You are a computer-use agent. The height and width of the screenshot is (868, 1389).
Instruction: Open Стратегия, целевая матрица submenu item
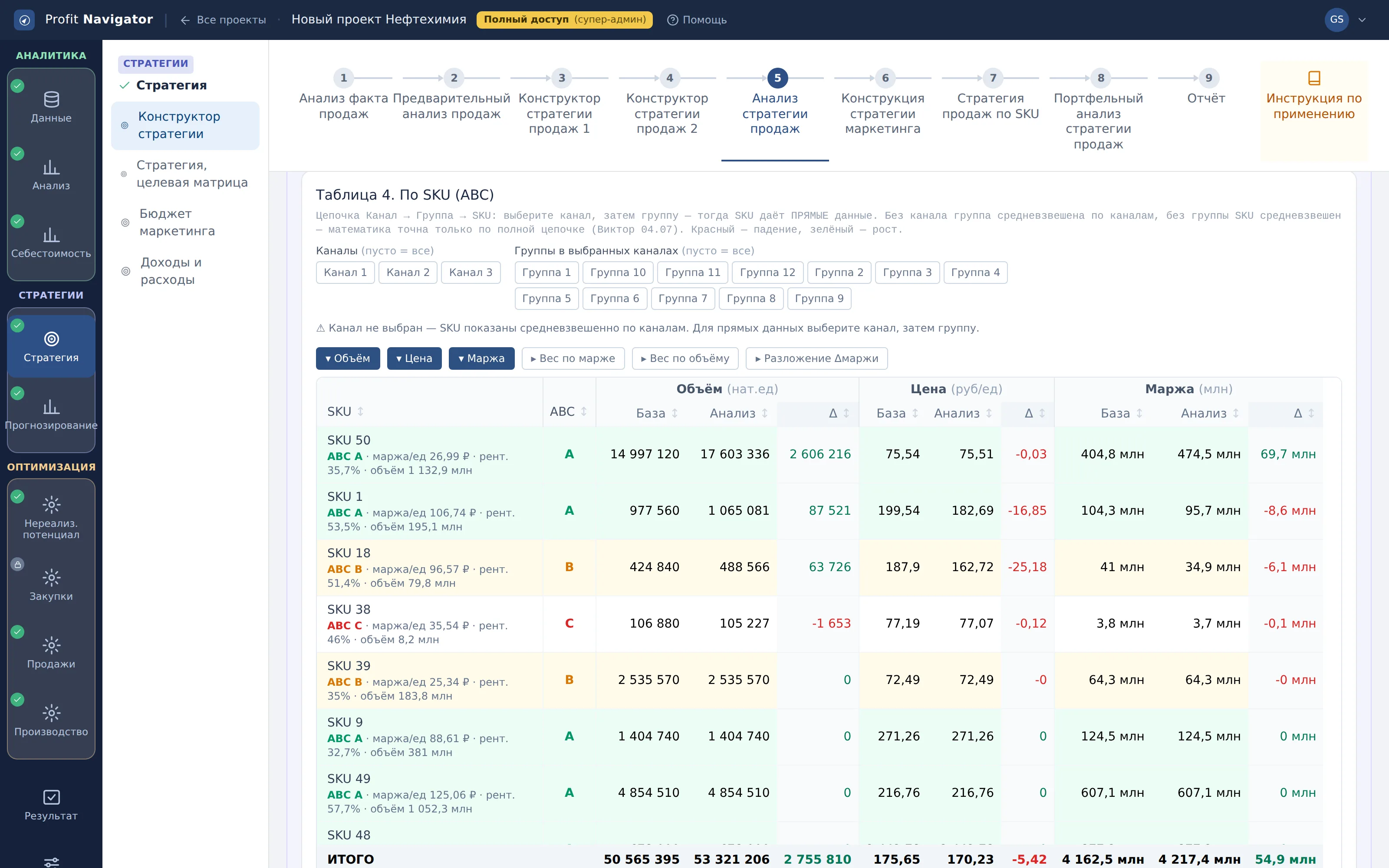(185, 174)
